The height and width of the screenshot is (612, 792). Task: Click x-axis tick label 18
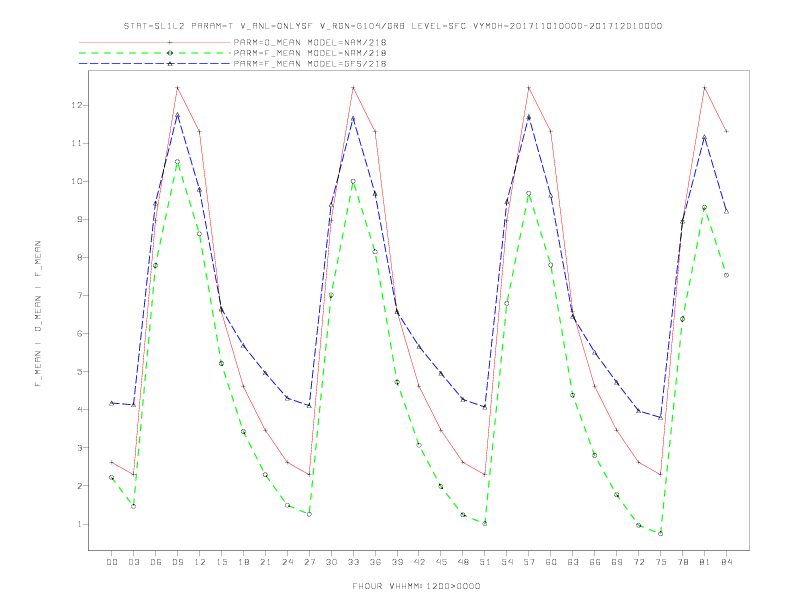pyautogui.click(x=243, y=562)
